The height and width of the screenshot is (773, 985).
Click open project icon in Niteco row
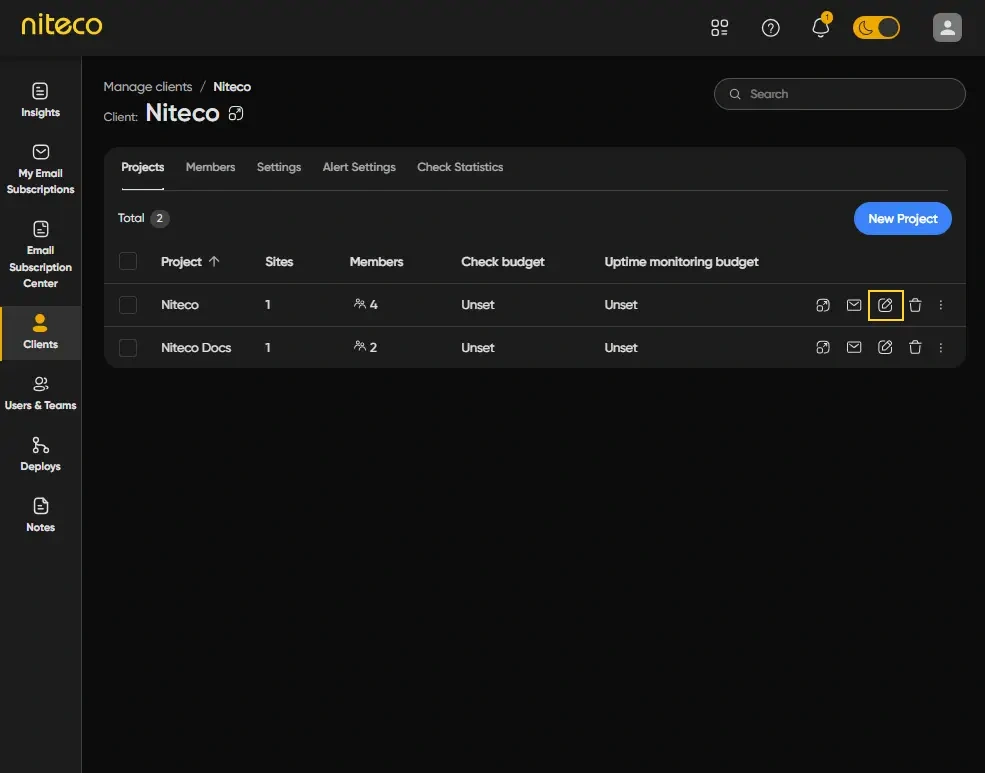point(823,305)
